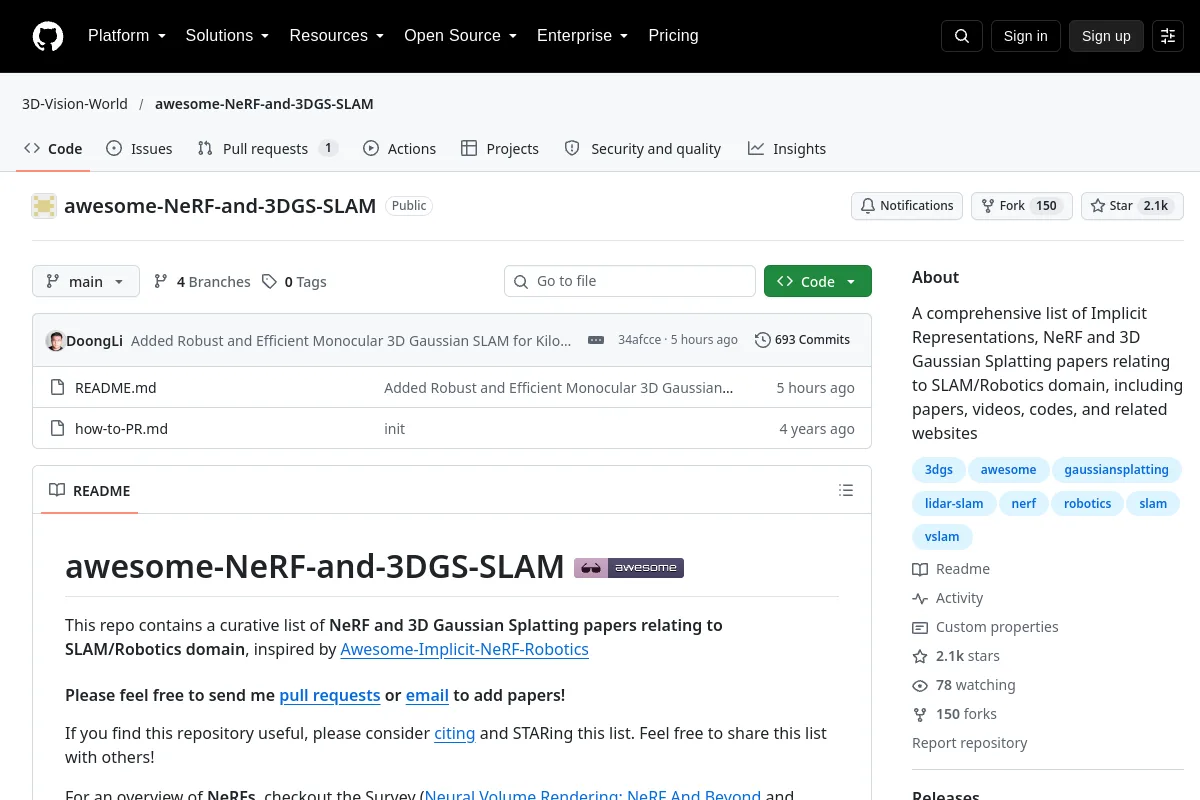Switch to the Issues tab

139,149
